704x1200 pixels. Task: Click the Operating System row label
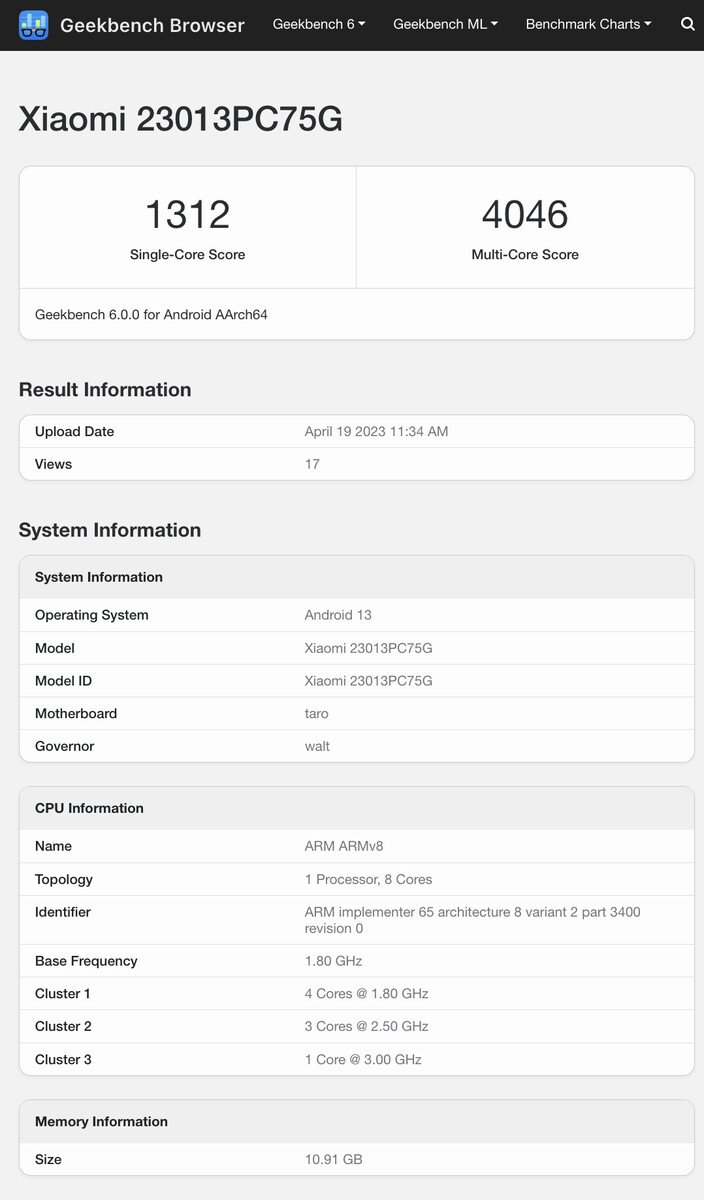(92, 615)
